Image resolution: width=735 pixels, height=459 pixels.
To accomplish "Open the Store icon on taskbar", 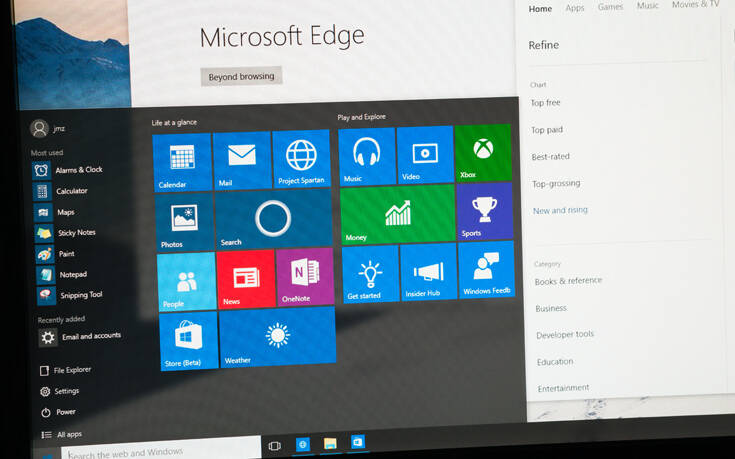I will tap(358, 442).
